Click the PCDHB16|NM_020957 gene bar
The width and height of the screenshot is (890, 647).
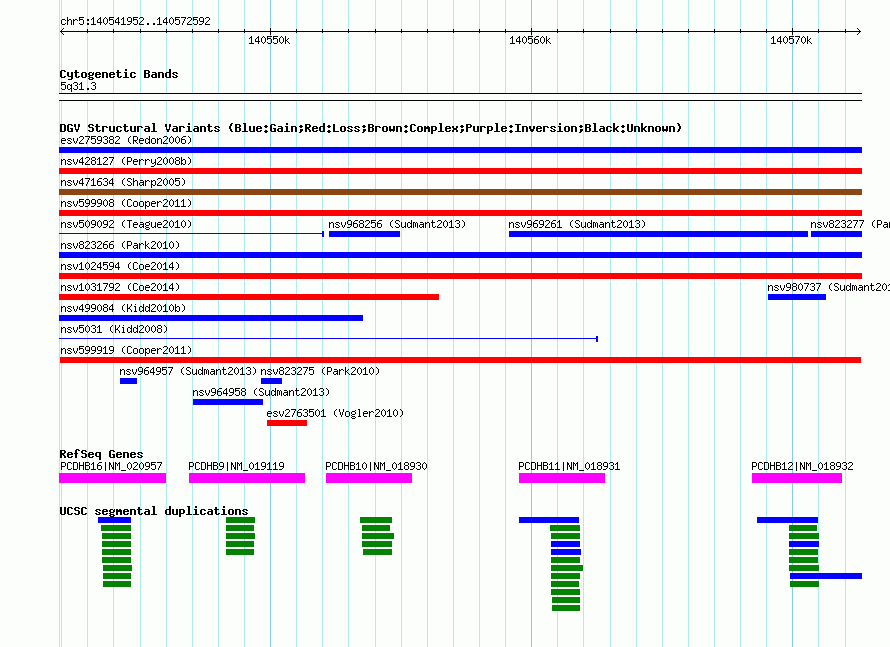[x=112, y=478]
